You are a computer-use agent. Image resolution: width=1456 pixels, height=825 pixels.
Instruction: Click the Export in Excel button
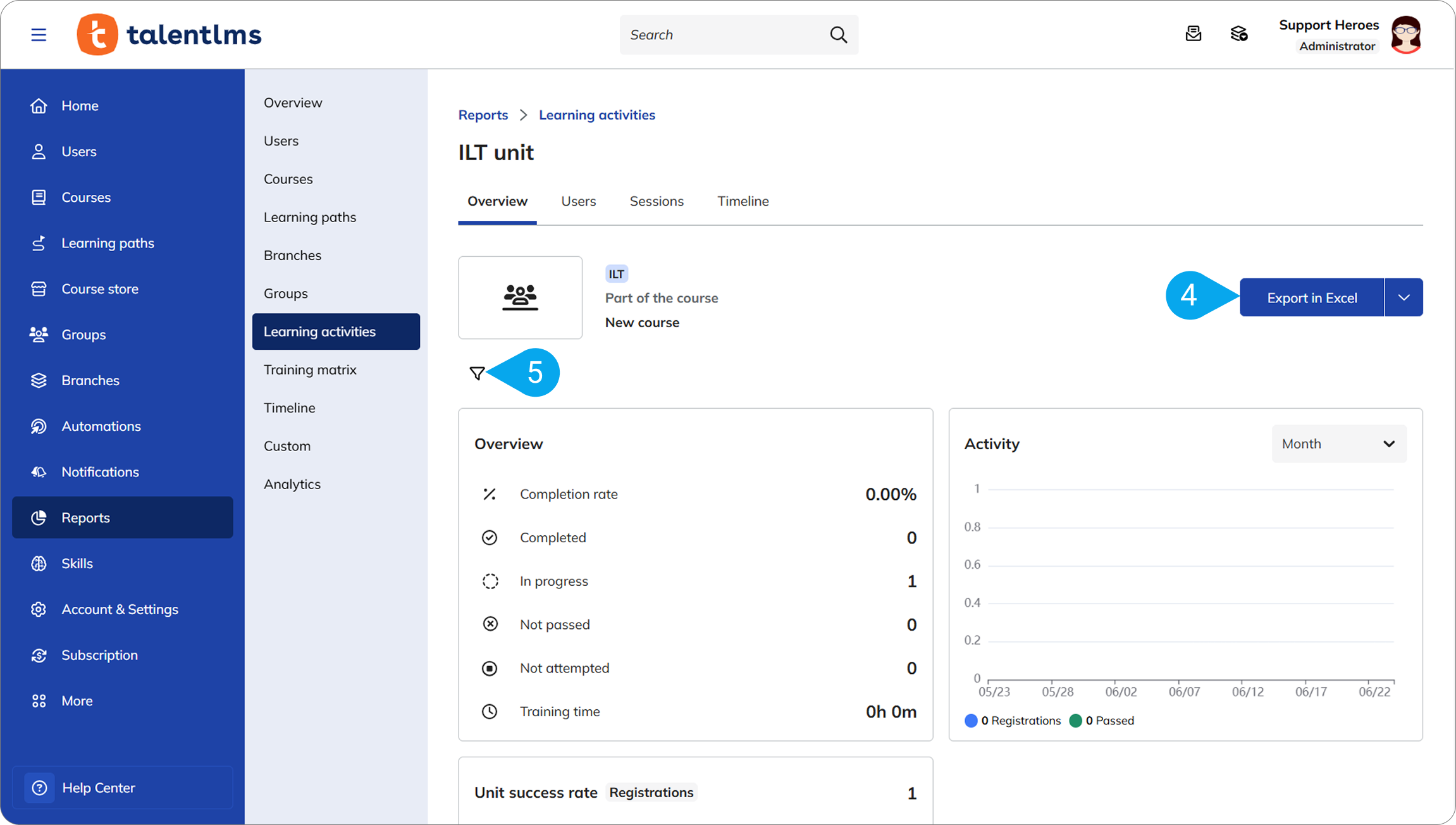click(1312, 297)
